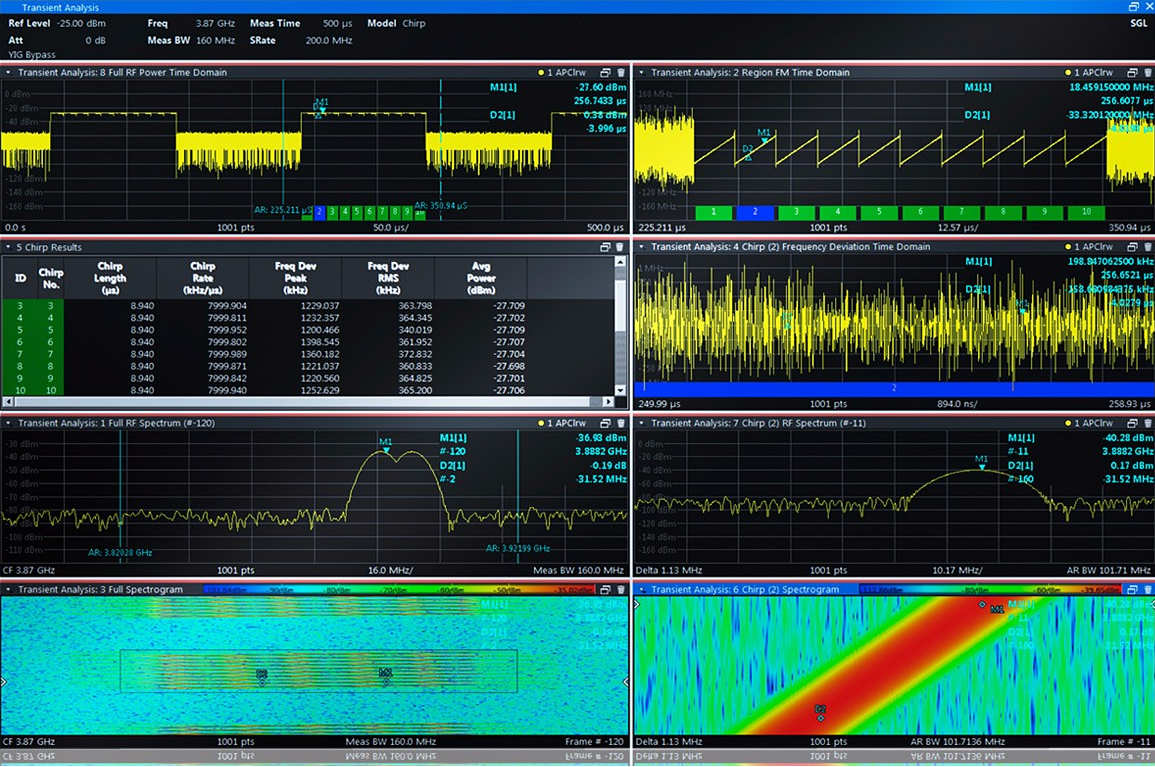Delete the Full RF Spectrum window
Screen dimensions: 1155x767
621,423
